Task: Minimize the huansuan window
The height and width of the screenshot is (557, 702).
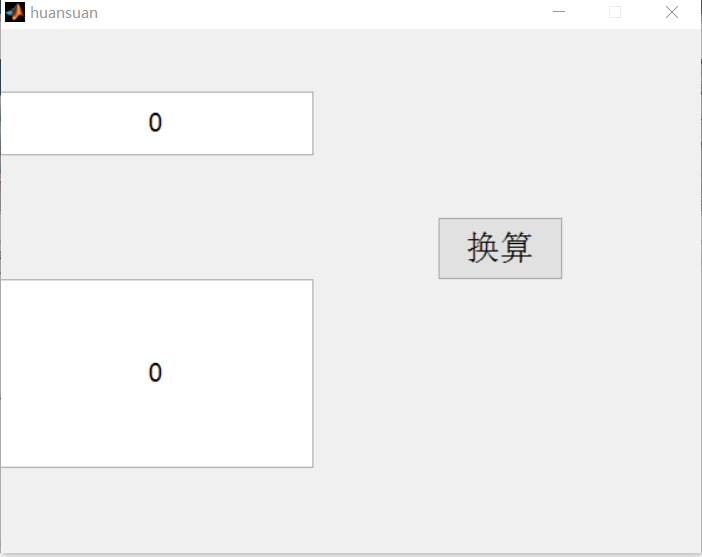Action: tap(559, 12)
